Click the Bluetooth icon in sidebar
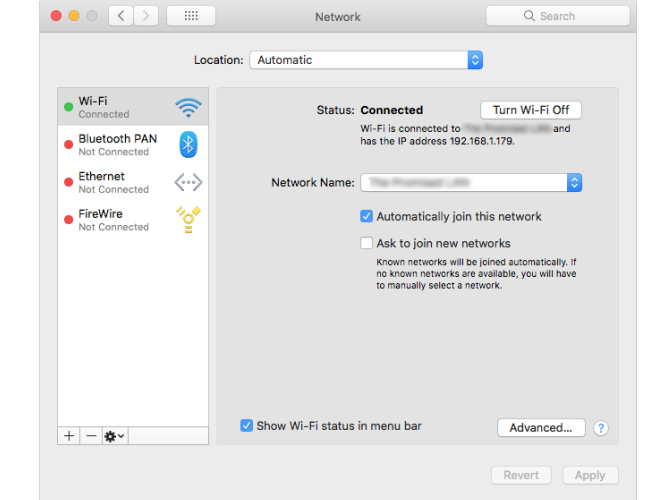 click(x=188, y=144)
